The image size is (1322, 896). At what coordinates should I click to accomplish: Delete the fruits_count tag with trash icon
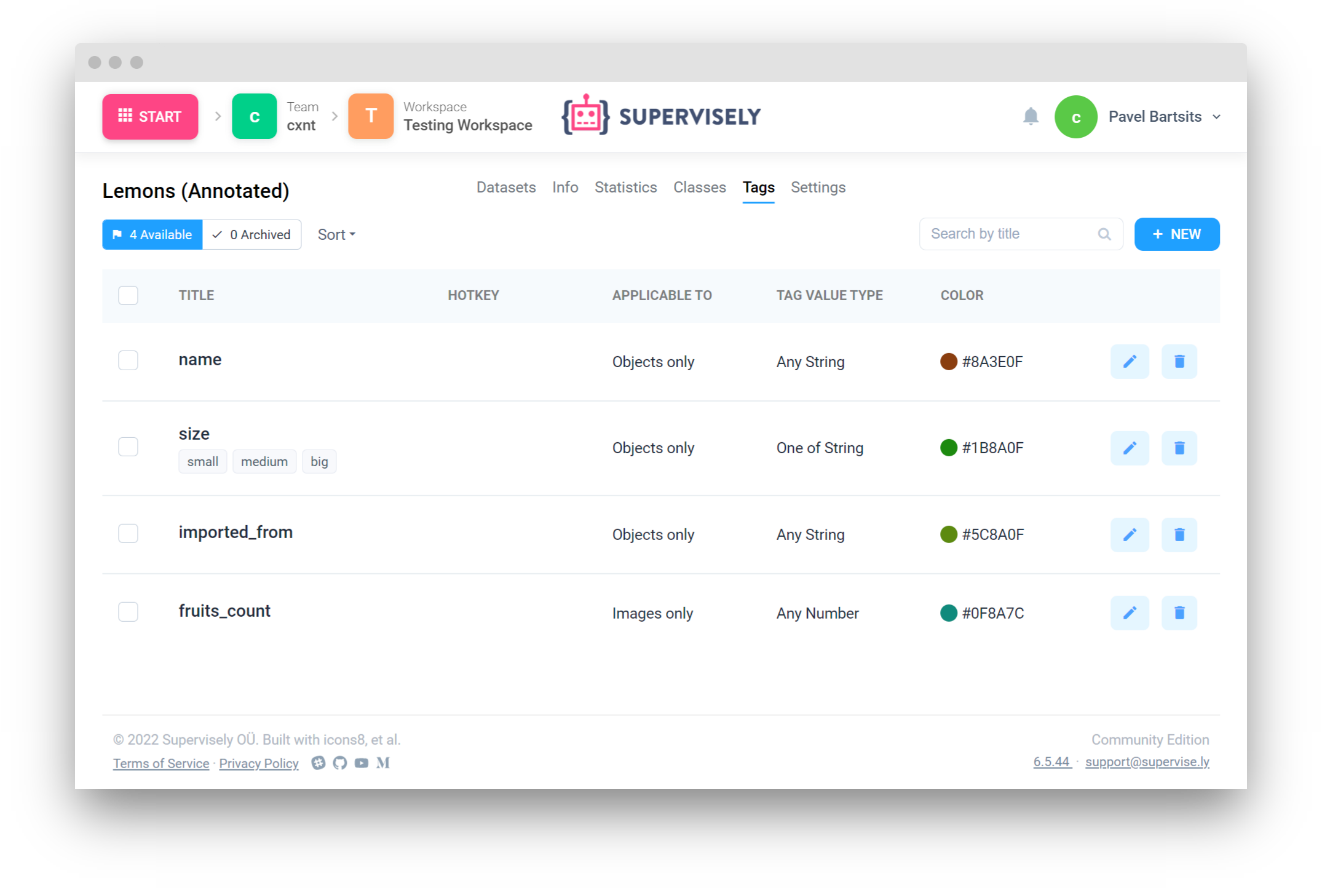tap(1179, 613)
